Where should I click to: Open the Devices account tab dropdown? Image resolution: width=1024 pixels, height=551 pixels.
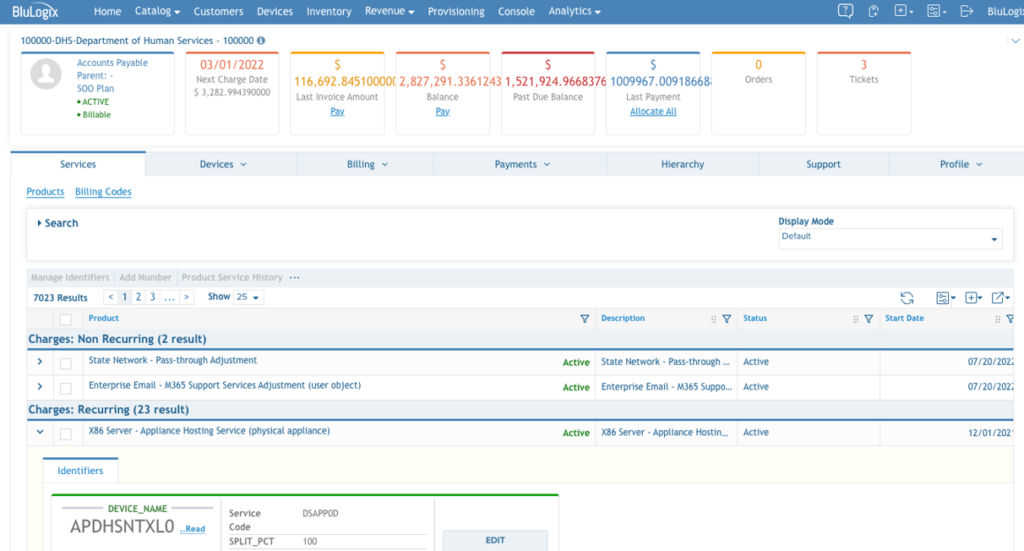click(x=223, y=165)
